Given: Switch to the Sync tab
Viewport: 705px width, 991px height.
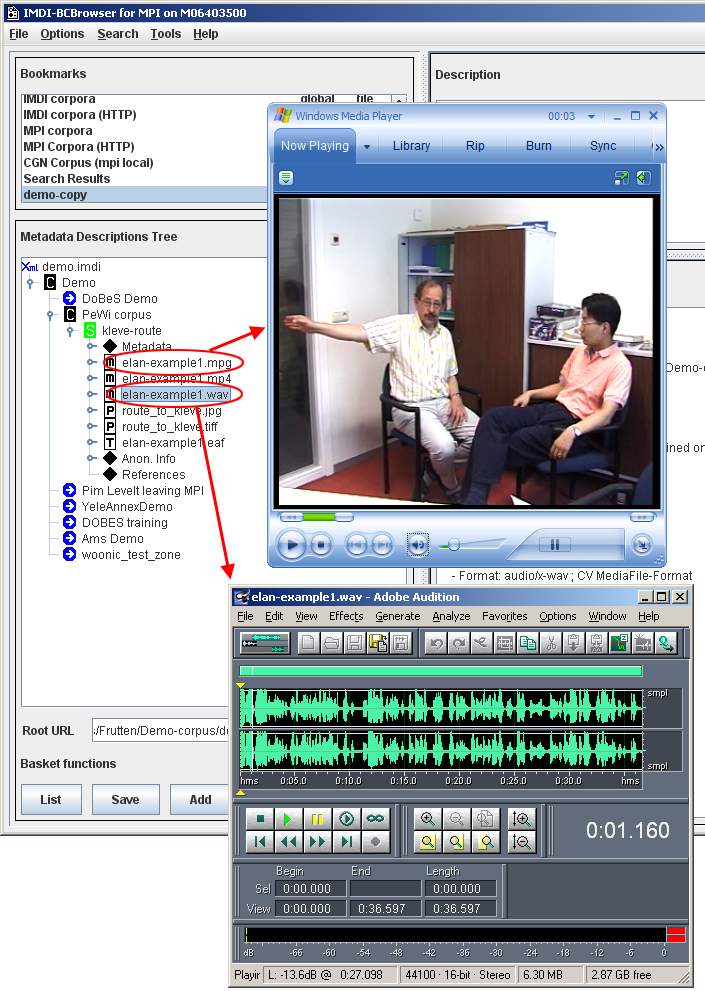Looking at the screenshot, I should (x=603, y=146).
